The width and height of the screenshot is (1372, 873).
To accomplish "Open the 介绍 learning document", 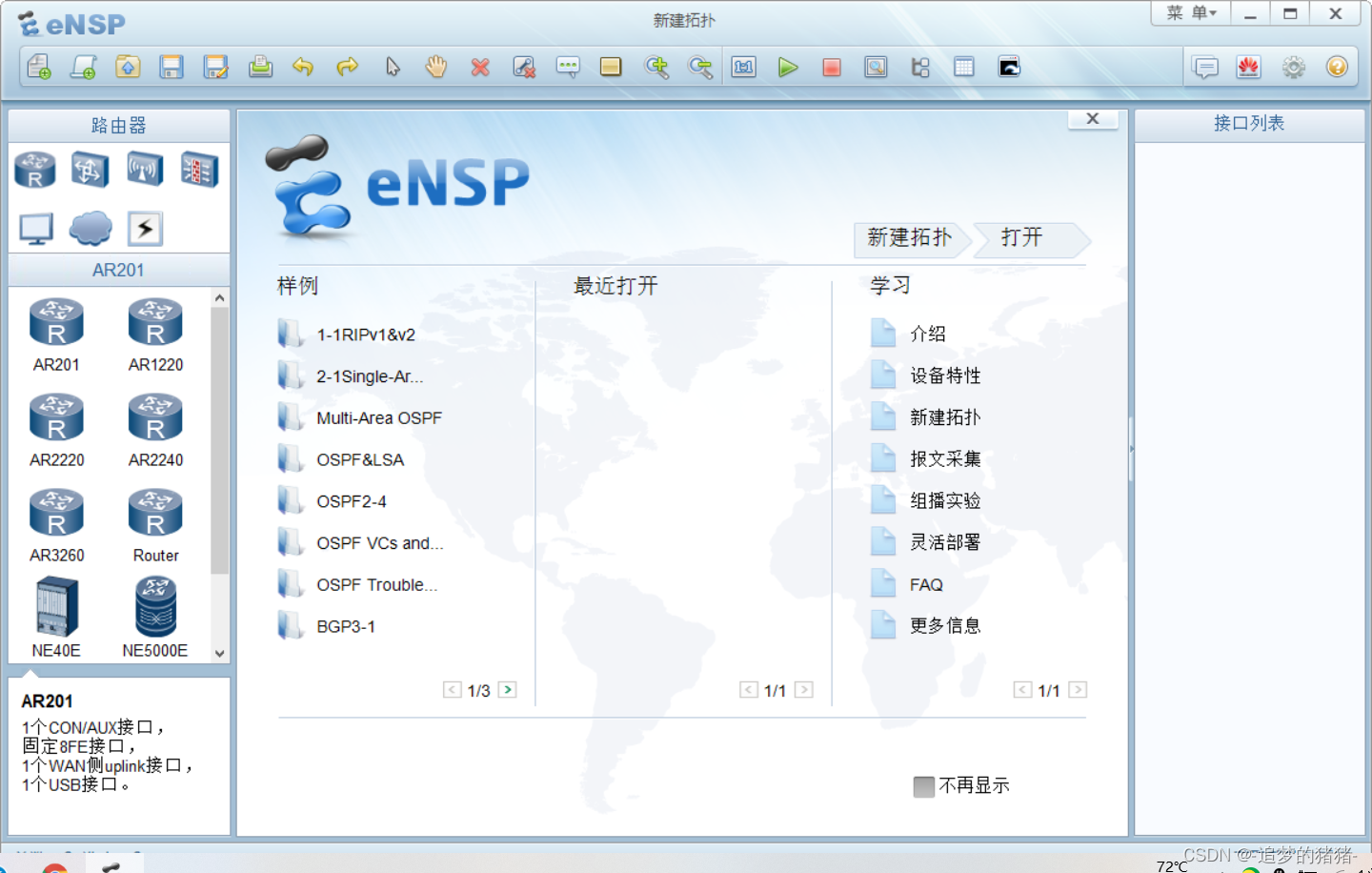I will (x=908, y=334).
